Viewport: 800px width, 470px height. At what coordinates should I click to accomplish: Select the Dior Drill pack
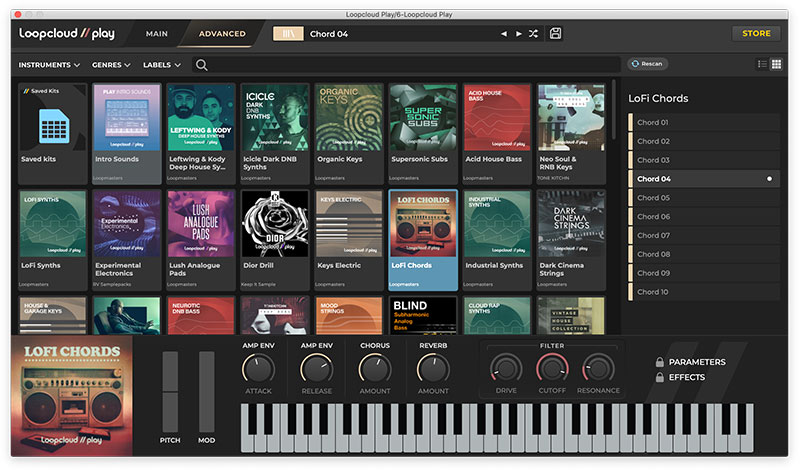275,240
